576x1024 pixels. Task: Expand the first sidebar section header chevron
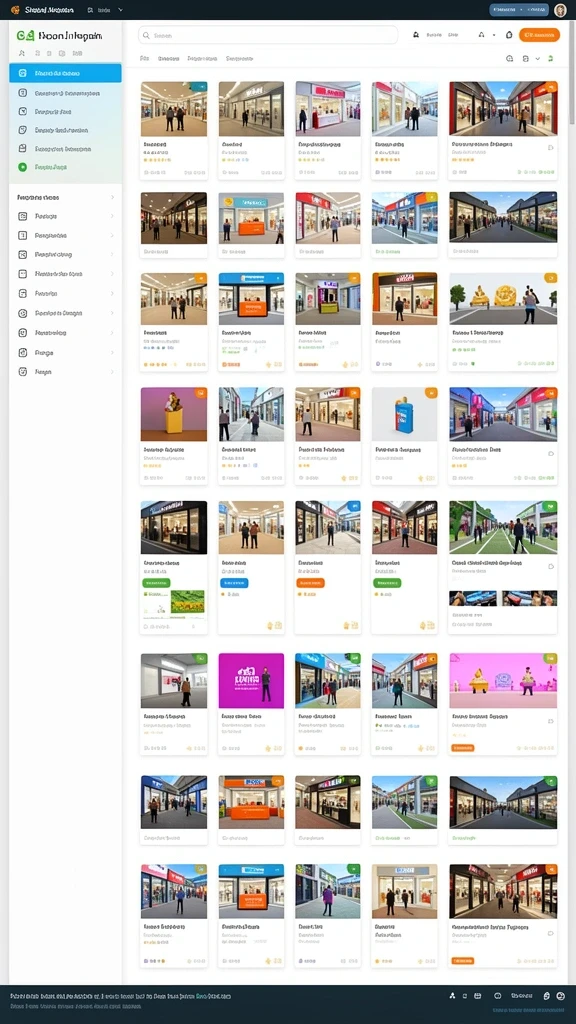click(112, 197)
